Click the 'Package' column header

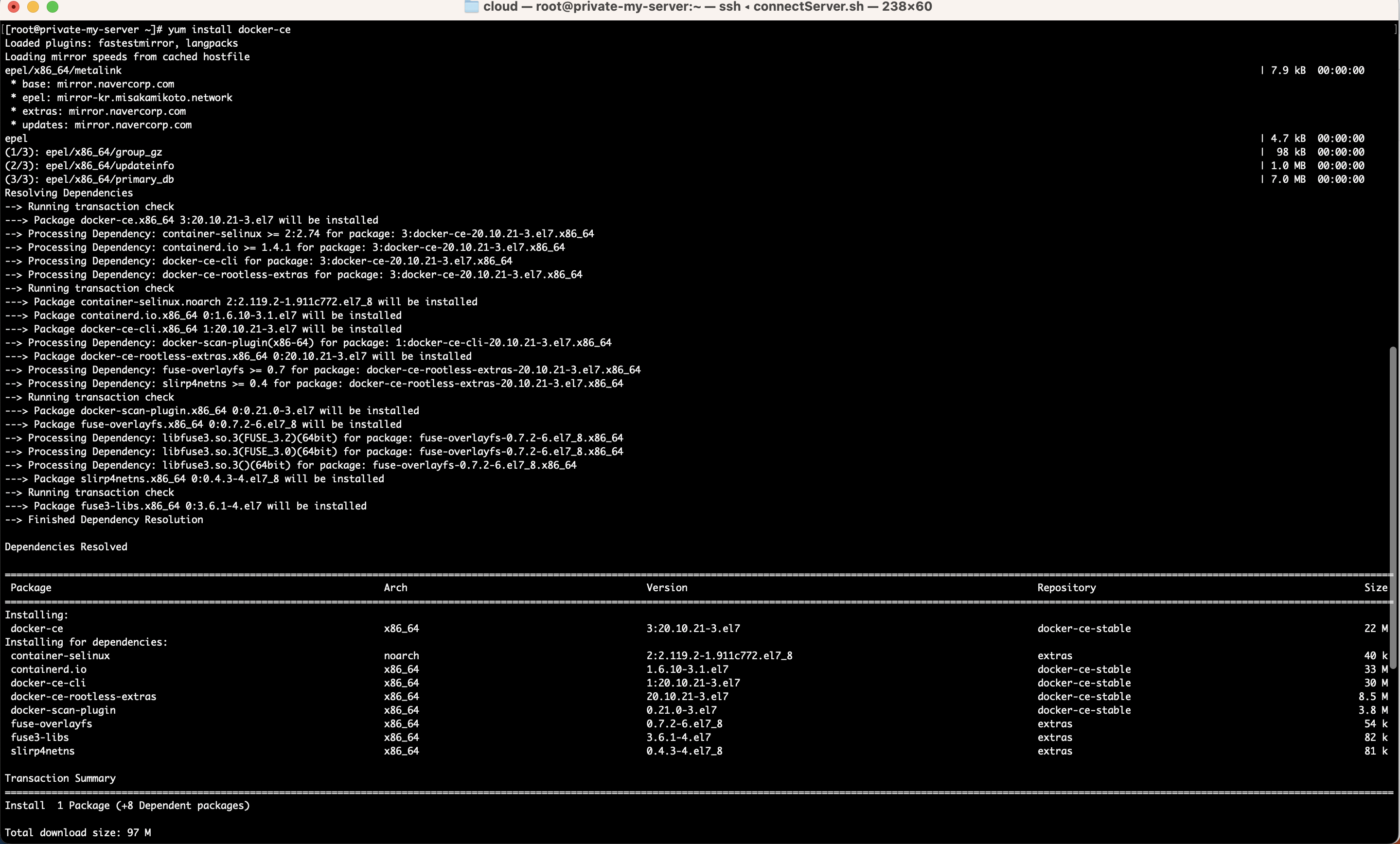(x=31, y=588)
